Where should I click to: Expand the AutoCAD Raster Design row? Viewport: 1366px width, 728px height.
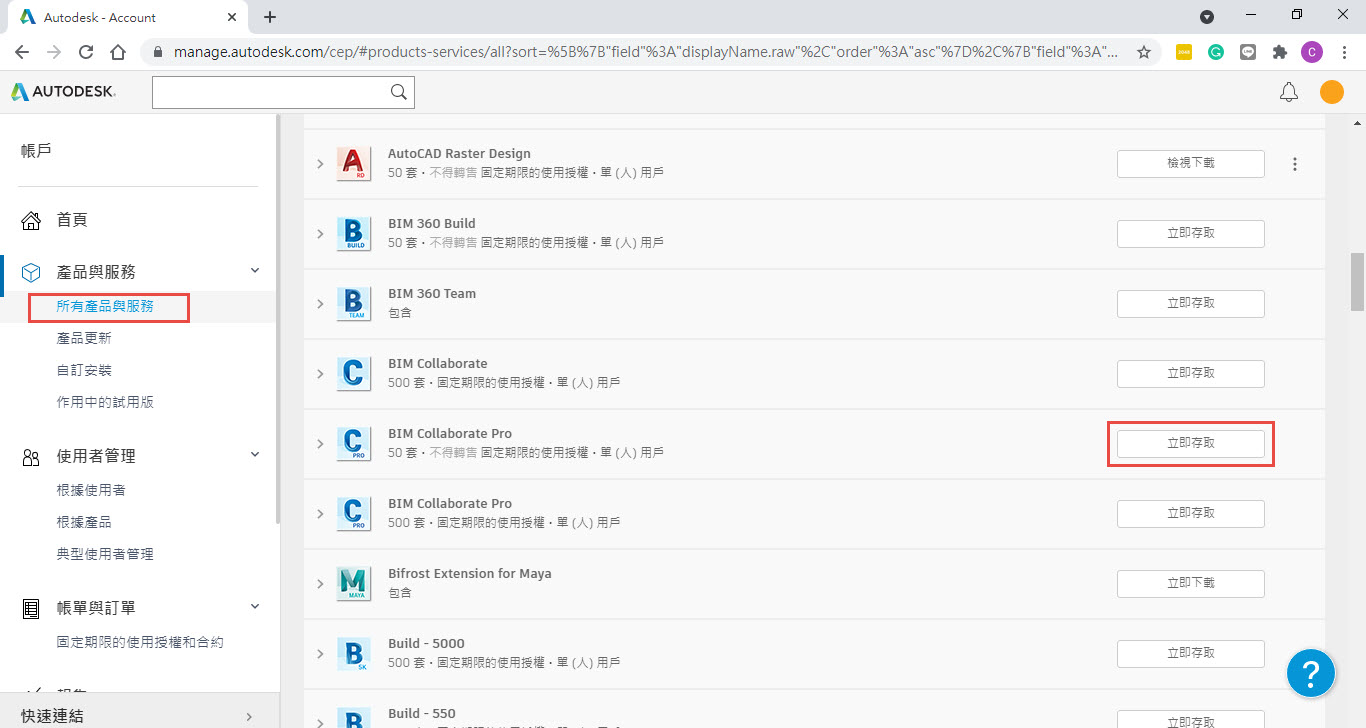(320, 164)
